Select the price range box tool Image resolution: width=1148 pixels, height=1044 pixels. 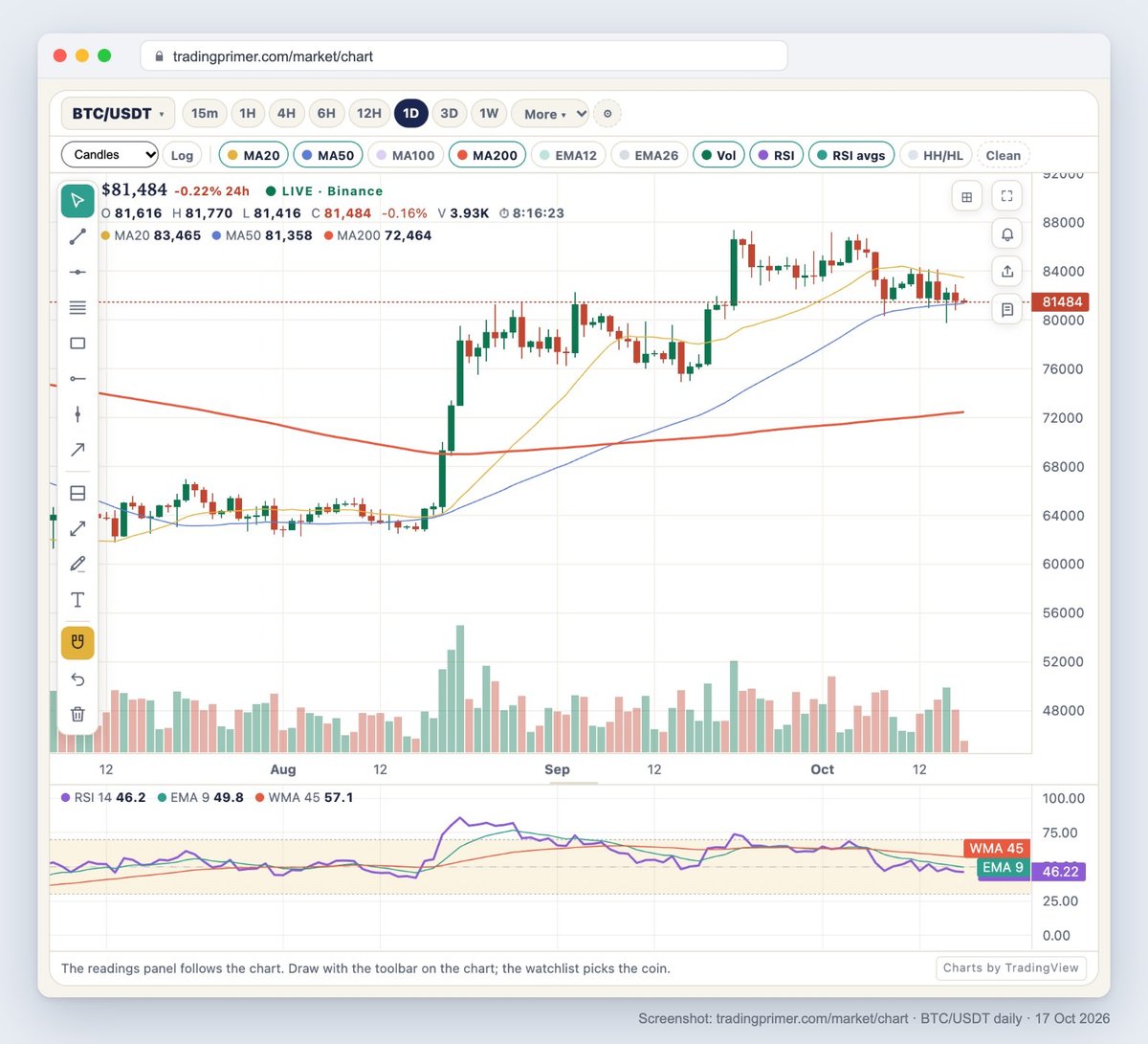point(77,493)
